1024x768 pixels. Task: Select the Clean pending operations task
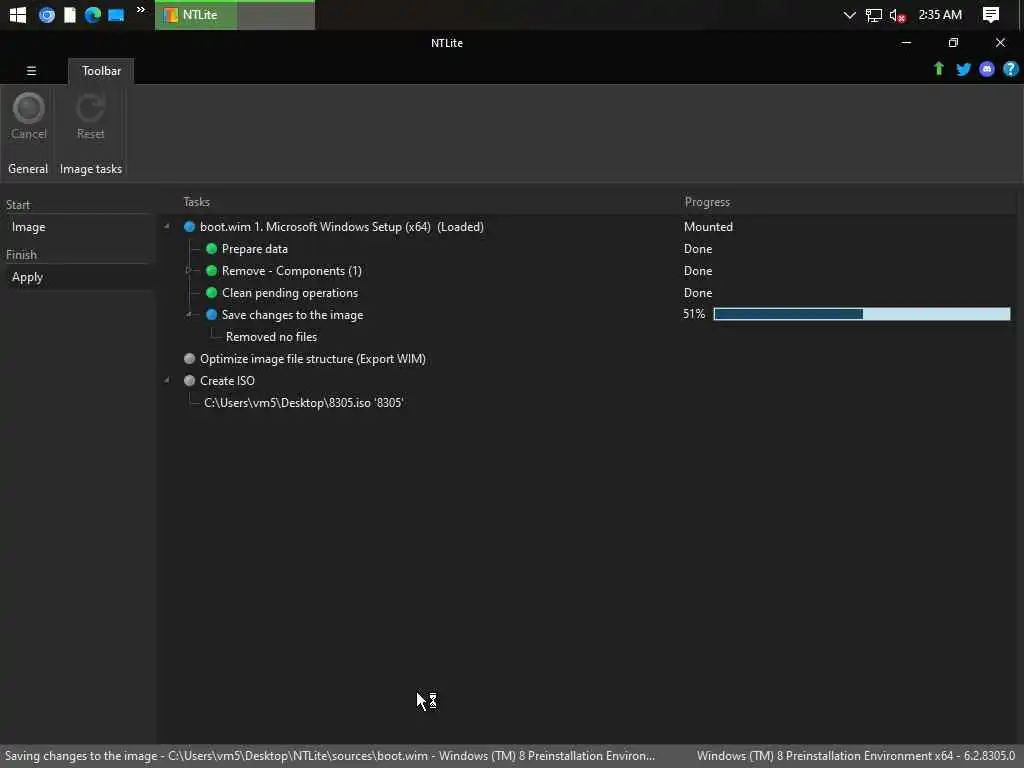pos(290,293)
